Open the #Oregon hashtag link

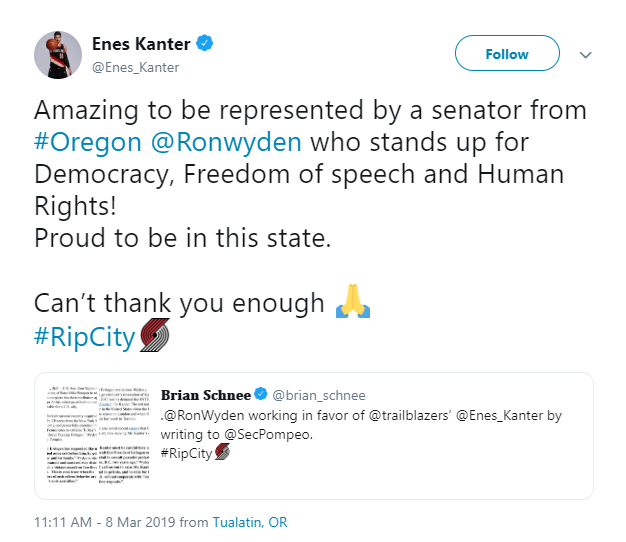point(88,142)
